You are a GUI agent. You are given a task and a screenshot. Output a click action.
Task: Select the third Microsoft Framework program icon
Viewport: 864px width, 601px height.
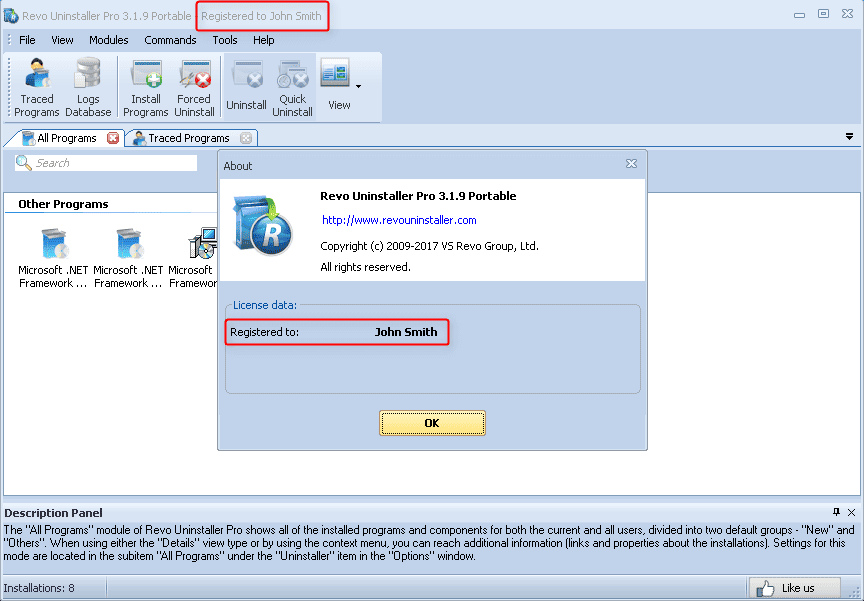(202, 243)
